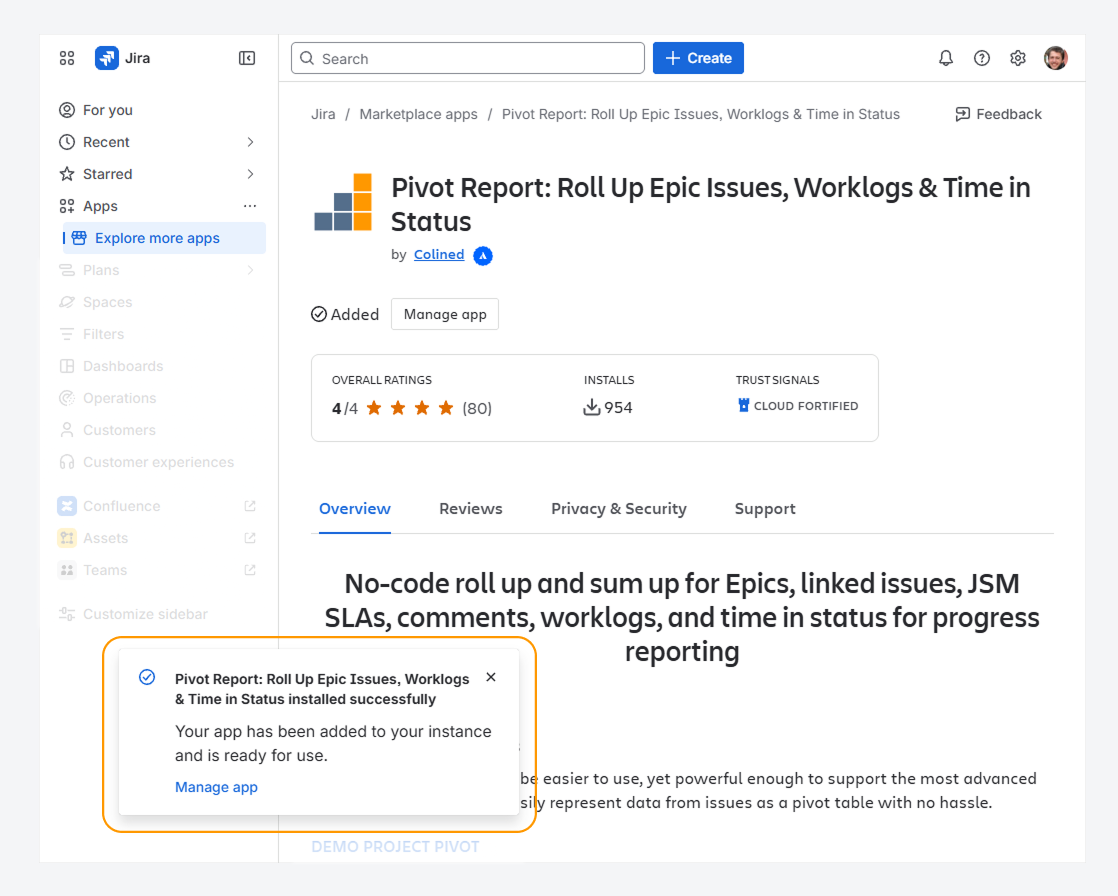Open the notifications bell
This screenshot has width=1118, height=896.
click(x=945, y=58)
